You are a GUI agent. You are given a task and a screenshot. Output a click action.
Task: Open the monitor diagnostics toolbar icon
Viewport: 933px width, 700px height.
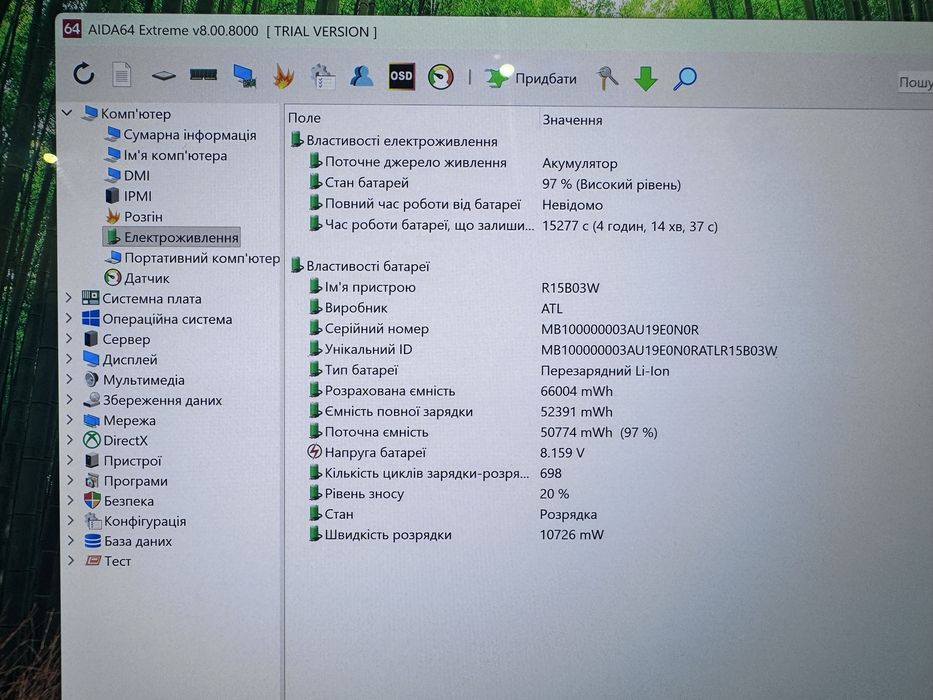tap(245, 76)
